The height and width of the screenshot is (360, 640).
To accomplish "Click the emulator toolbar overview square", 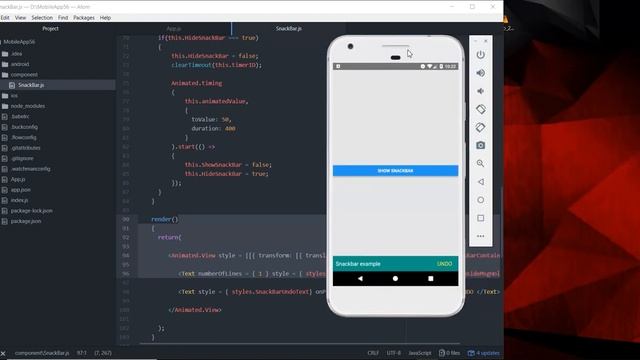I will pos(480,218).
